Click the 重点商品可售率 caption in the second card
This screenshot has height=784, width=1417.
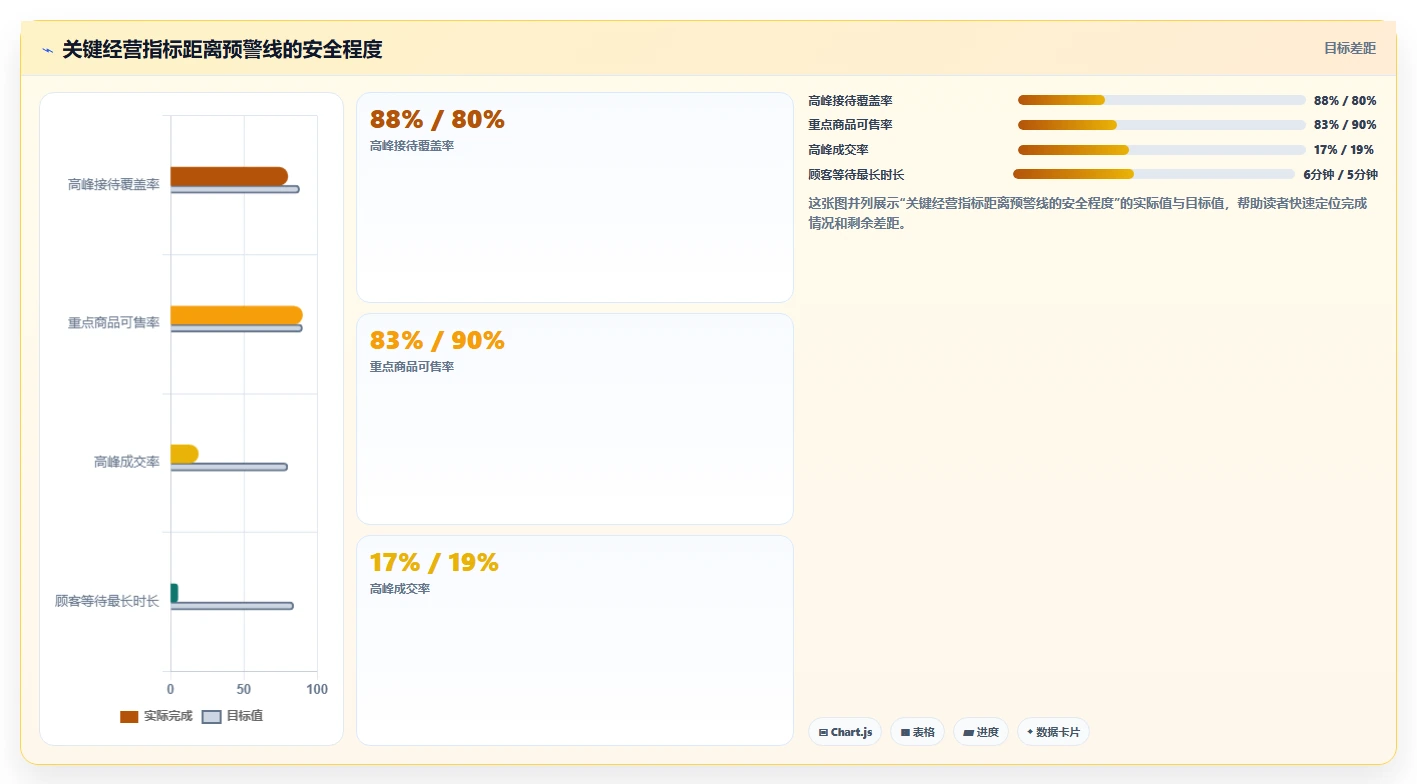pos(412,367)
